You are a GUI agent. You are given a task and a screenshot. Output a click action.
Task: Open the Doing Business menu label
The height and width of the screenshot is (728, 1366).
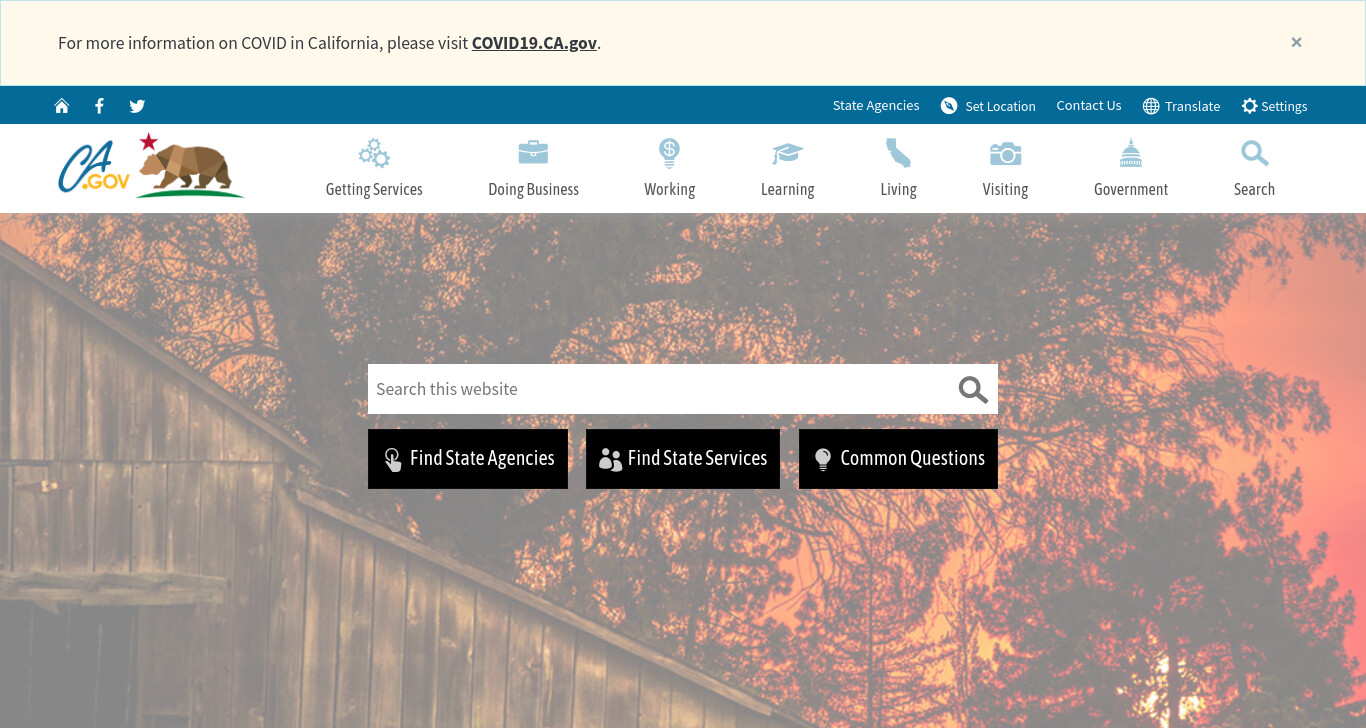[x=533, y=189]
